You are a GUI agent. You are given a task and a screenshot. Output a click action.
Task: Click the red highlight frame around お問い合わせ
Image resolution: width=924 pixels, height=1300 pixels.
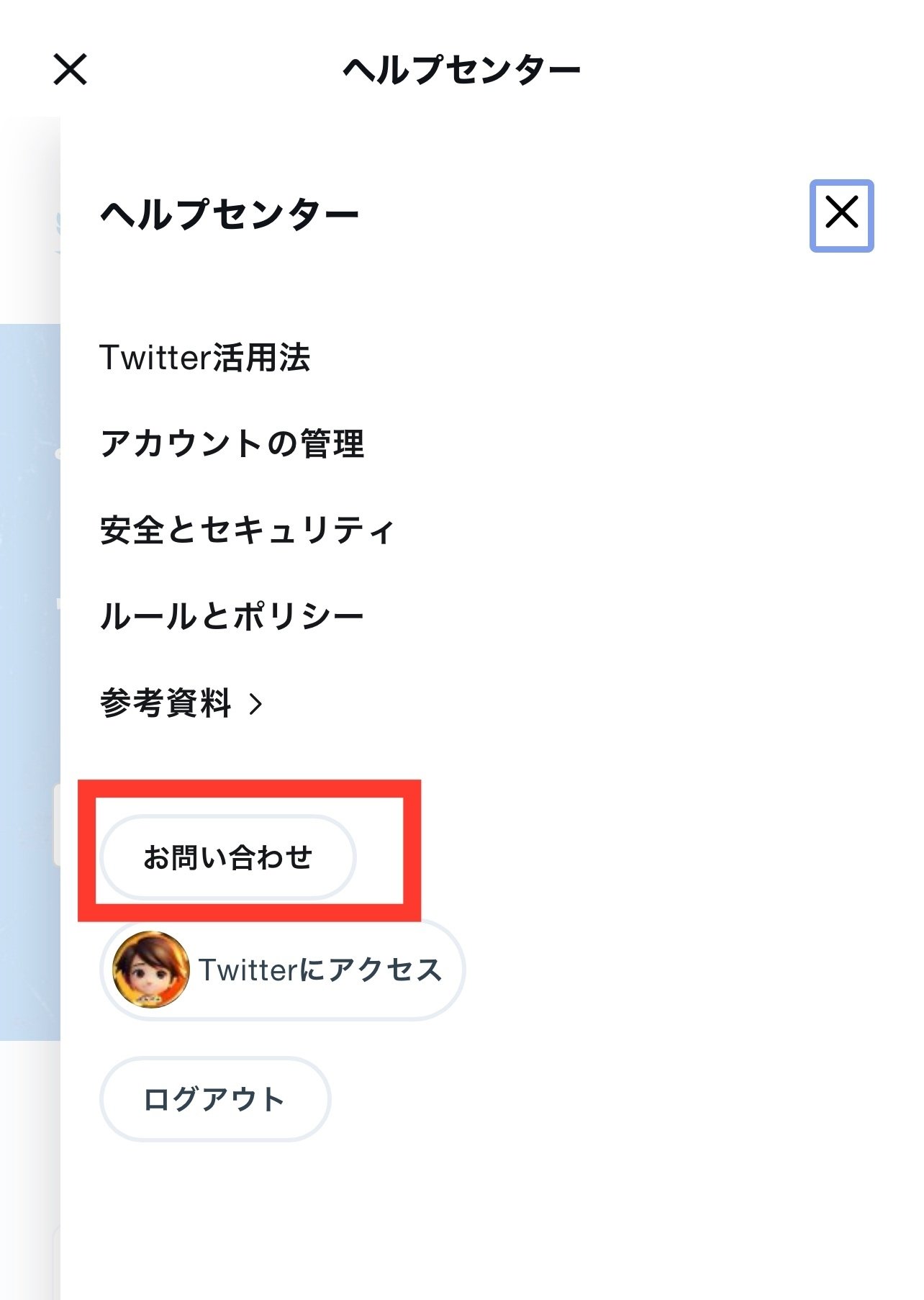pyautogui.click(x=248, y=789)
